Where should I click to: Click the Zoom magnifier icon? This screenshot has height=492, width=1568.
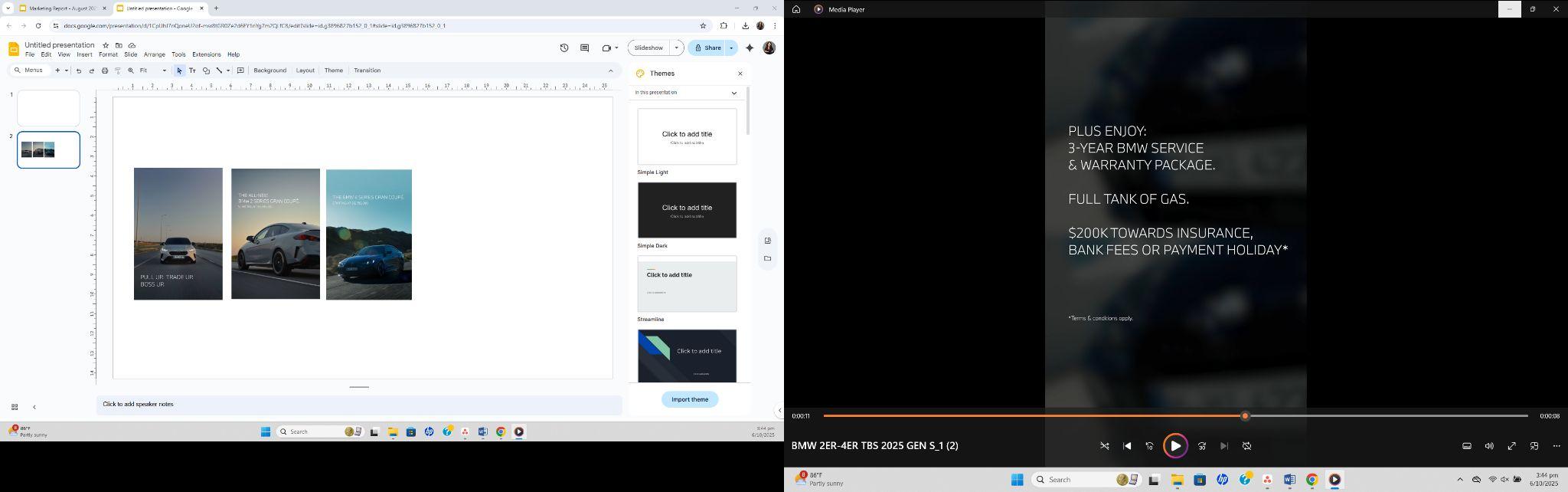131,71
